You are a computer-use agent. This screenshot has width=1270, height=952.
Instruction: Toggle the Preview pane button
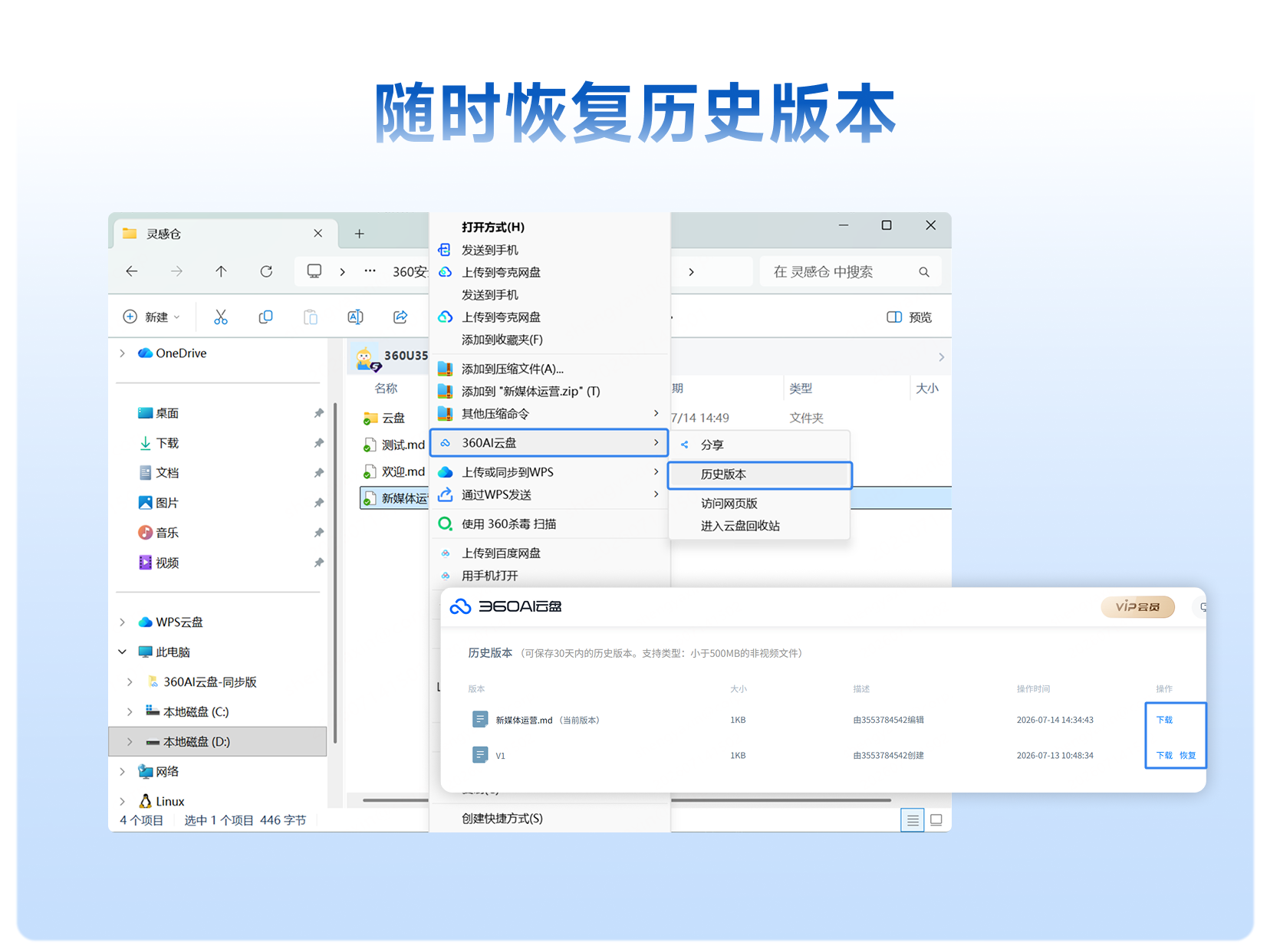[910, 317]
